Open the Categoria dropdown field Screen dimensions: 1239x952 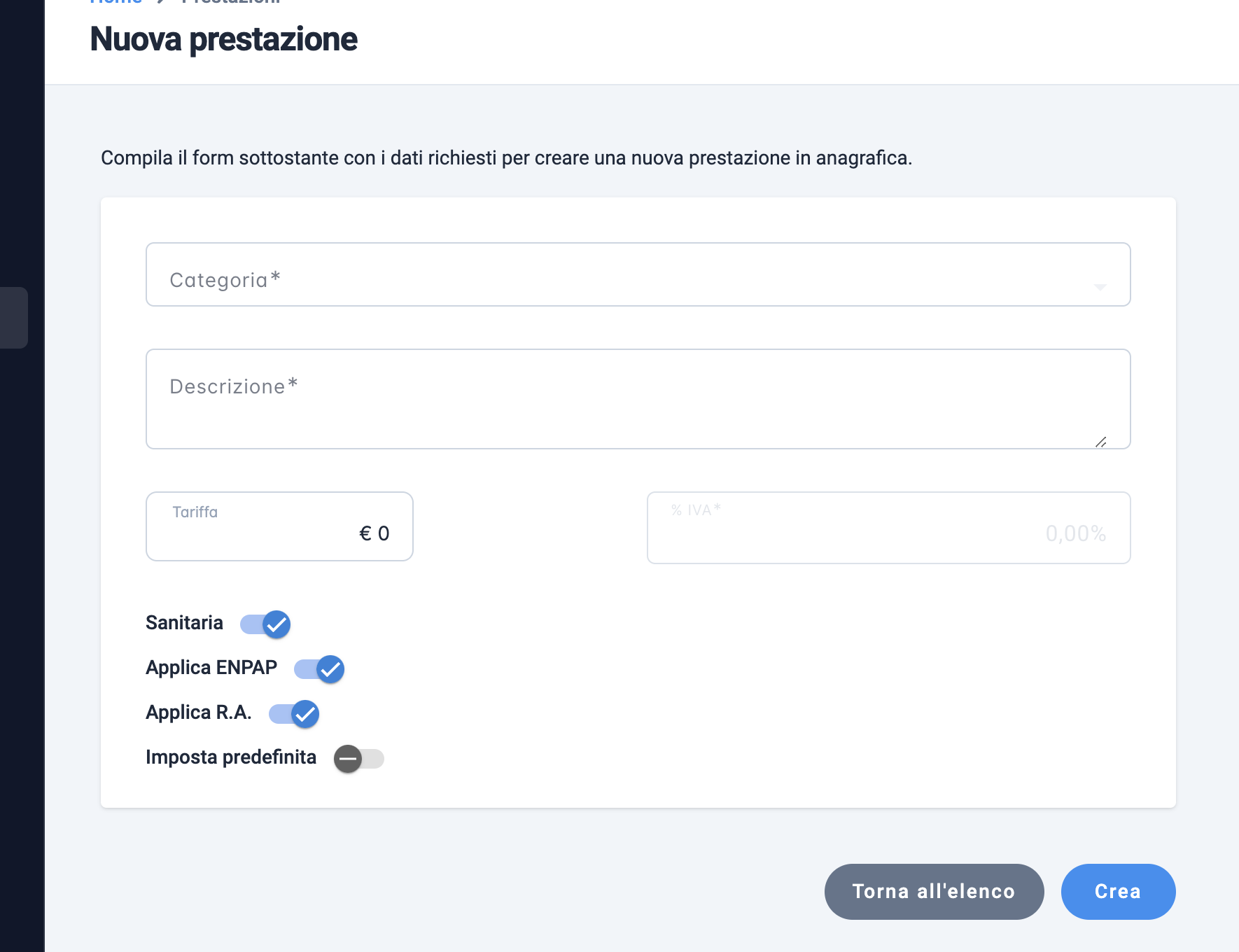(x=638, y=274)
